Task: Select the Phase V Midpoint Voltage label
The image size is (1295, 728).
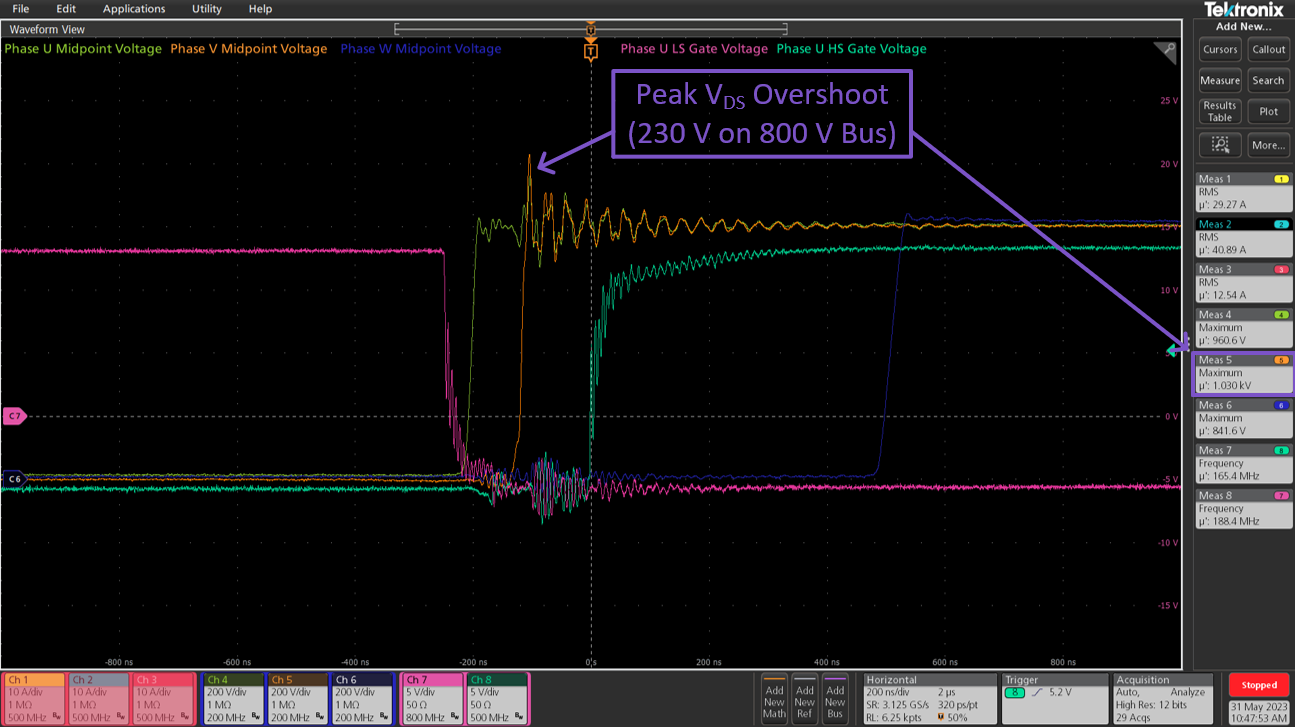Action: pyautogui.click(x=249, y=49)
